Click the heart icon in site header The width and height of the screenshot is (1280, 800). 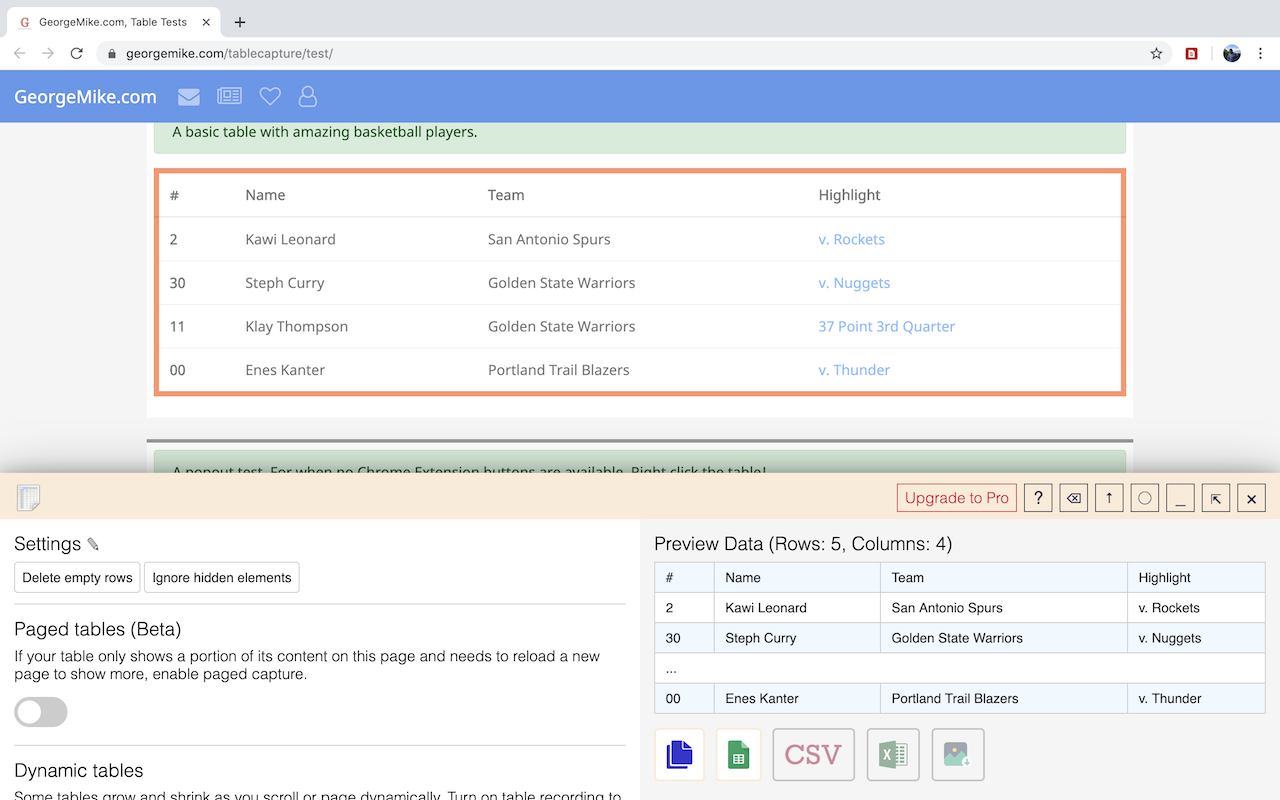[x=269, y=97]
